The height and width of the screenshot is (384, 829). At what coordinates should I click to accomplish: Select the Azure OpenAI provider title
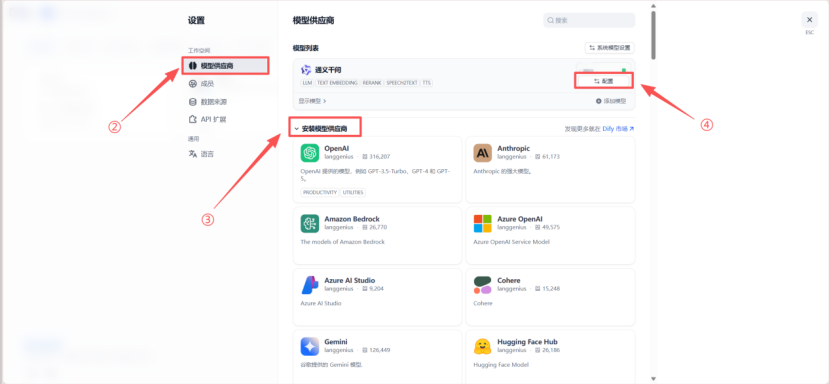pyautogui.click(x=520, y=219)
